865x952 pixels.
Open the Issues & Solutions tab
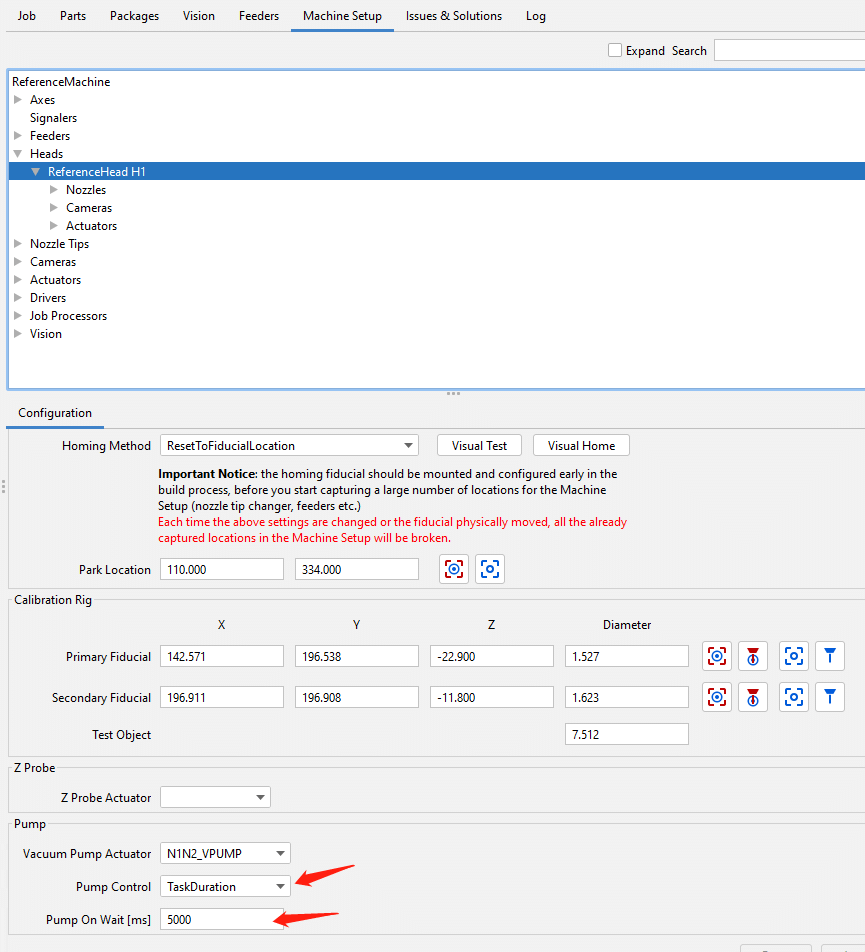pyautogui.click(x=454, y=16)
